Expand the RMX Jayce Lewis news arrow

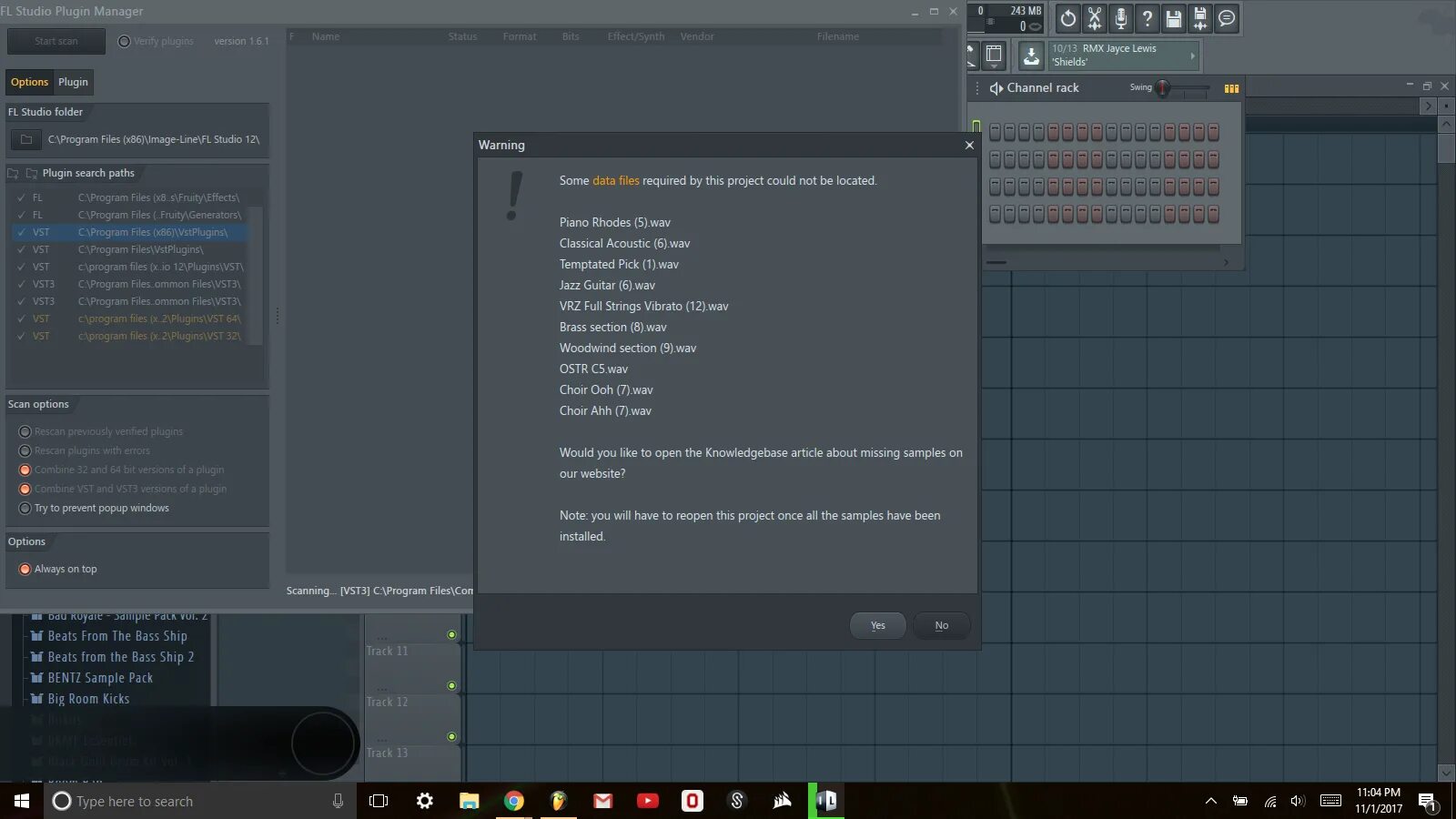1192,56
